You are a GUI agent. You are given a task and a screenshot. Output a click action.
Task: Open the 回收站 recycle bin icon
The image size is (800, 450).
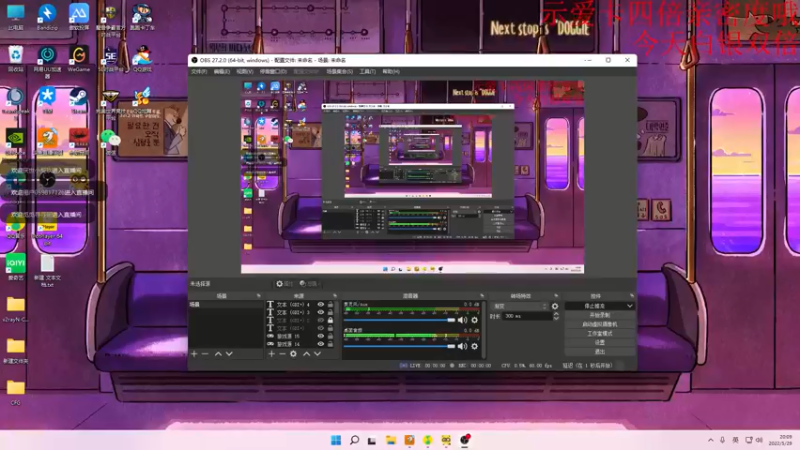coord(15,59)
